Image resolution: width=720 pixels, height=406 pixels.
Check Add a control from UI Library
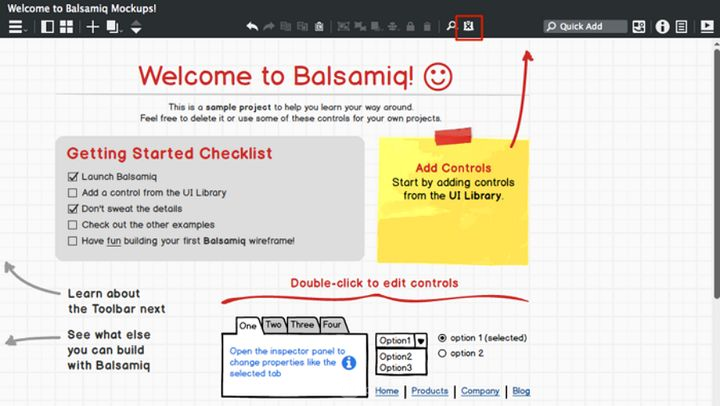pyautogui.click(x=73, y=193)
